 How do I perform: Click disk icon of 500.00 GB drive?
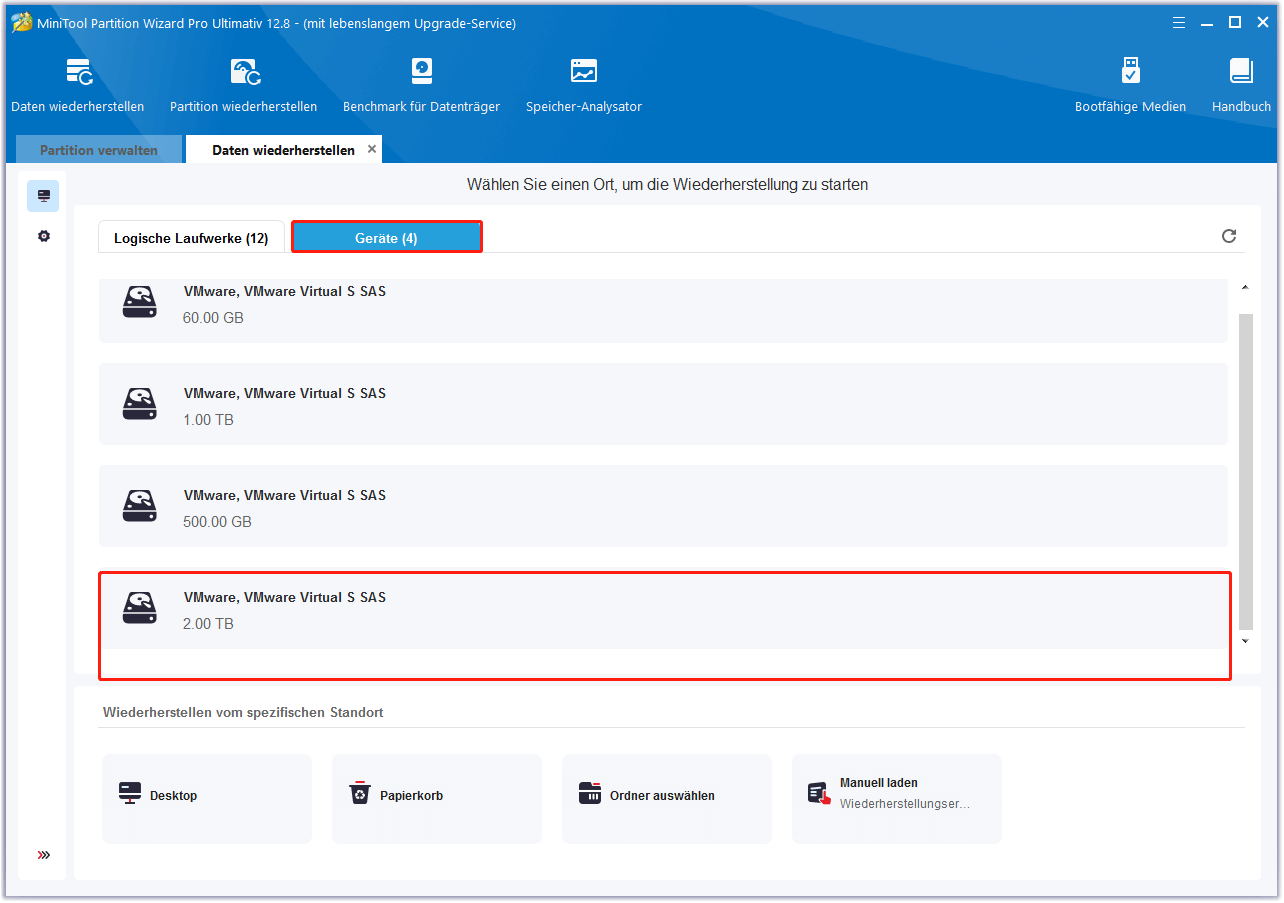click(140, 506)
